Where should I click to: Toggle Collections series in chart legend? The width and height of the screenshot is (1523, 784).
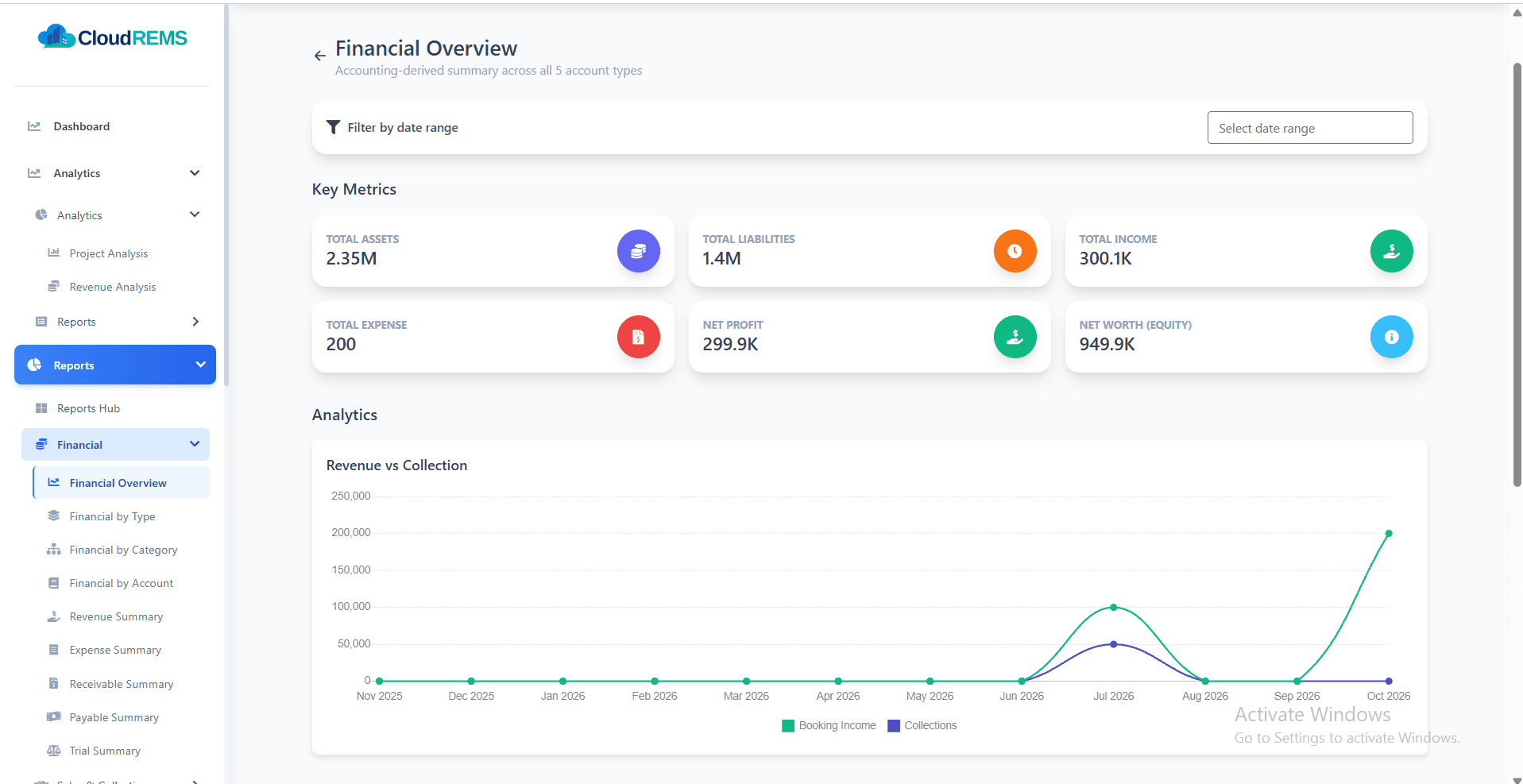click(x=922, y=725)
